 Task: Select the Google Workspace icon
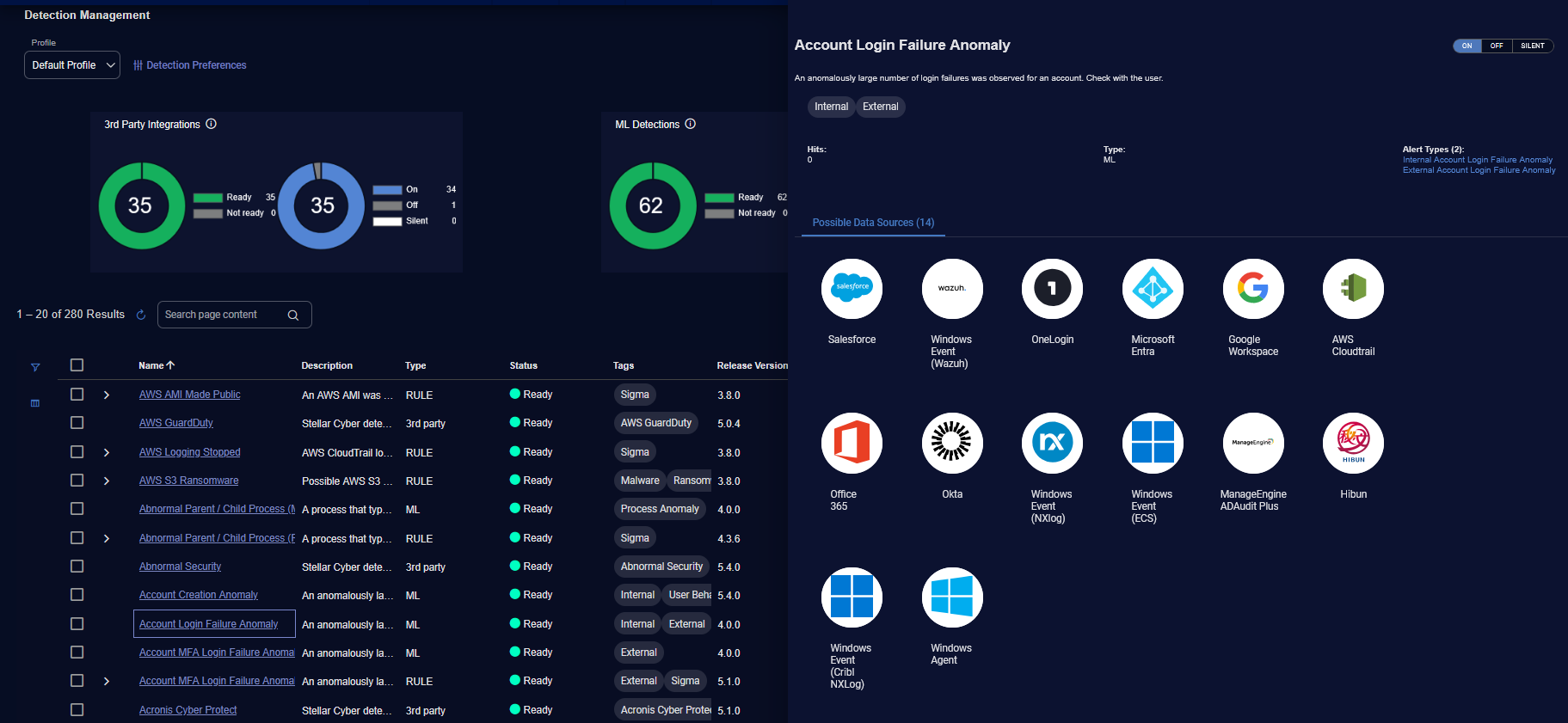[1253, 289]
